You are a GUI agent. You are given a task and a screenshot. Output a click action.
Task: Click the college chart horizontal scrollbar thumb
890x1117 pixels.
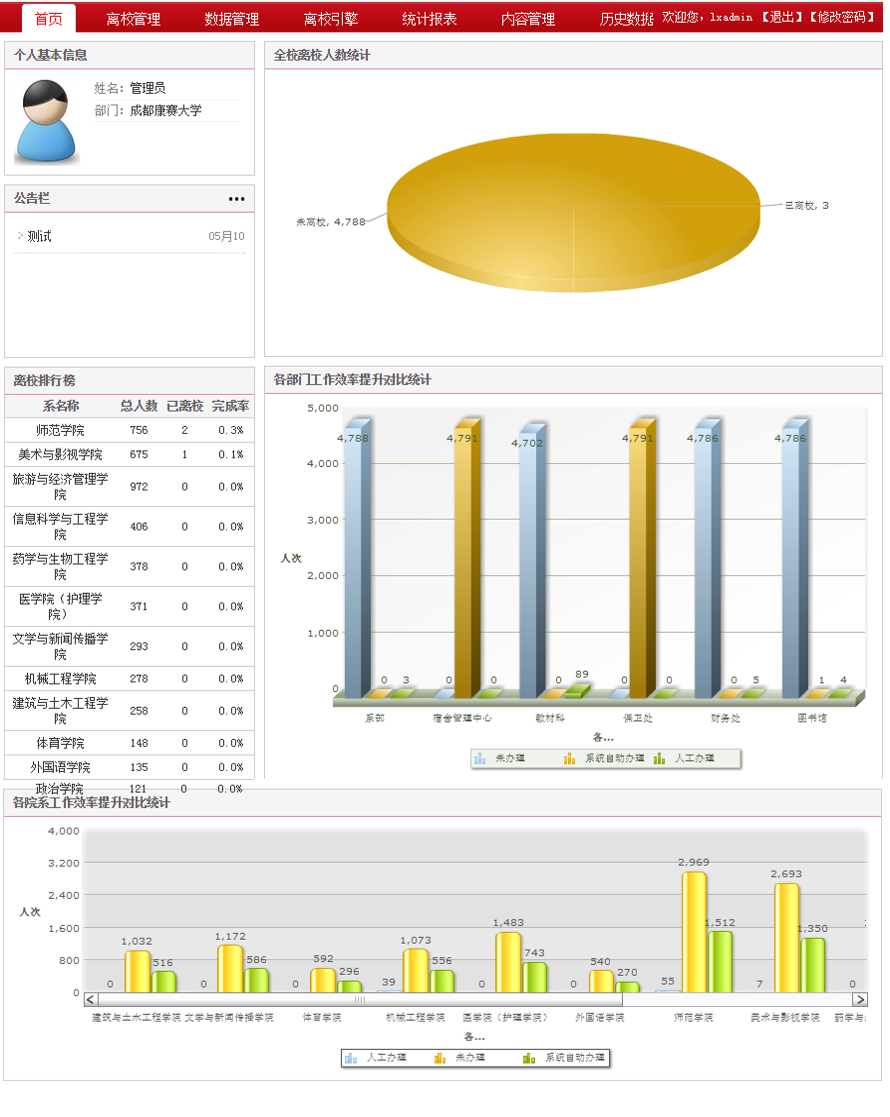[360, 999]
